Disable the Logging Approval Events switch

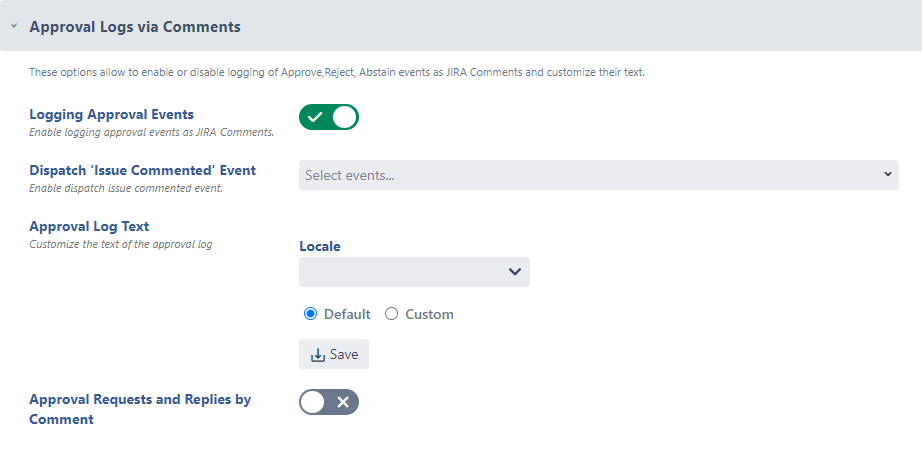point(328,118)
